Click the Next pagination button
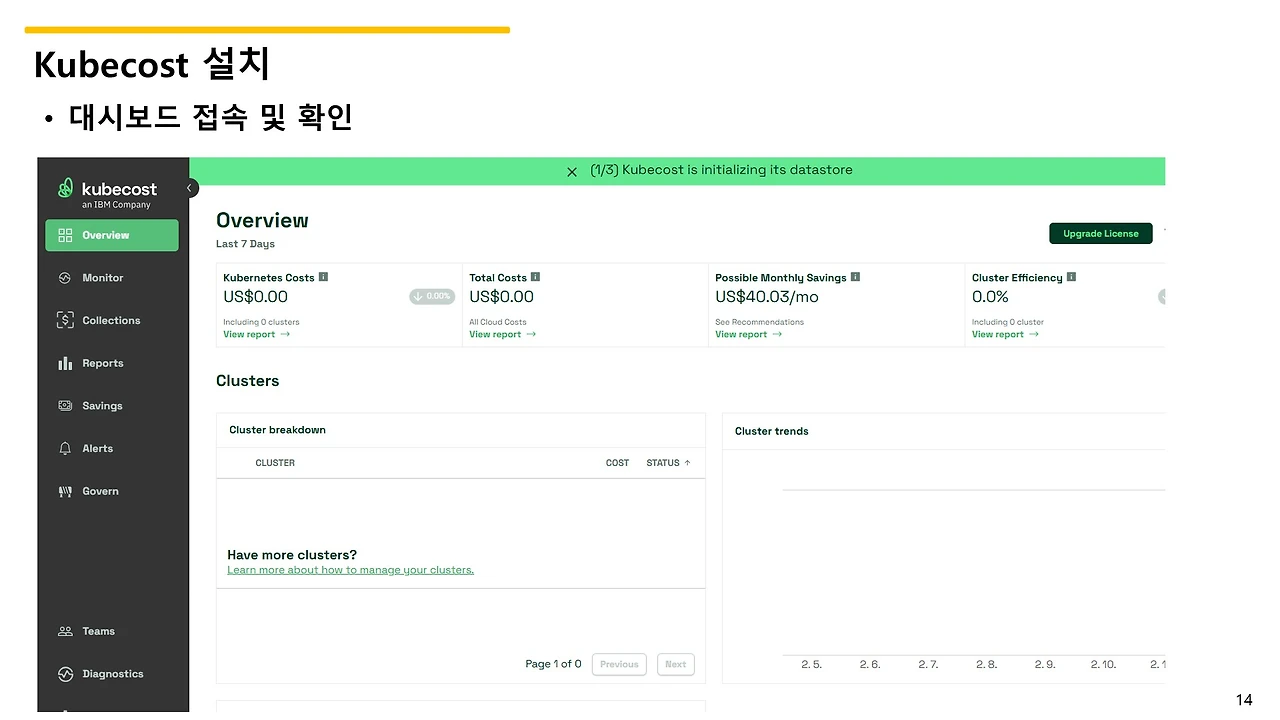Viewport: 1280px width, 720px height. (676, 664)
